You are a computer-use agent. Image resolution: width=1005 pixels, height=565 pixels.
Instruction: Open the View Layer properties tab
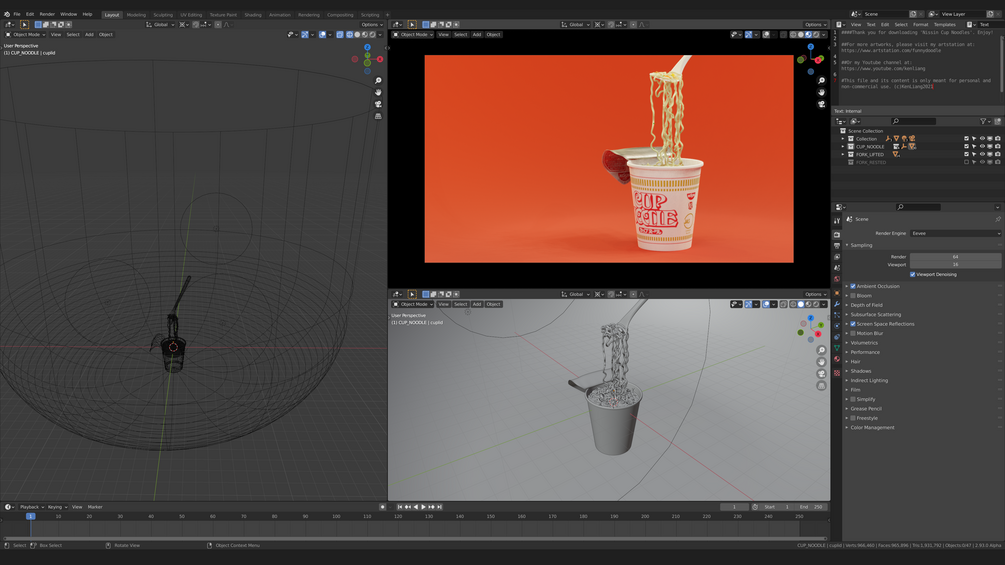pyautogui.click(x=836, y=257)
